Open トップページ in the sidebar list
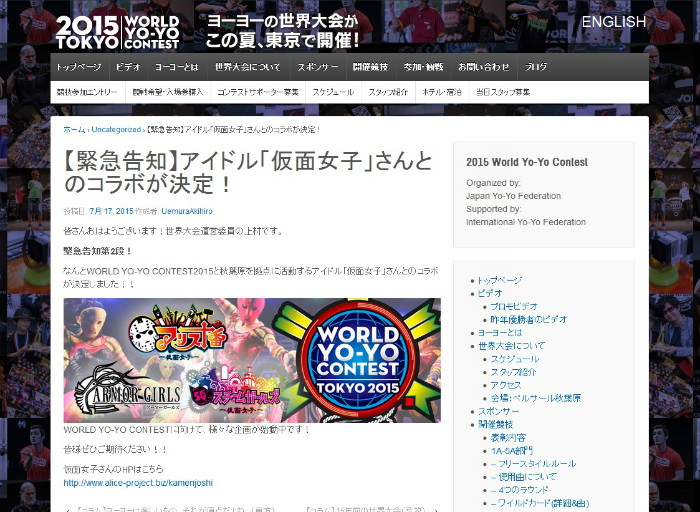This screenshot has width=700, height=512. (500, 280)
